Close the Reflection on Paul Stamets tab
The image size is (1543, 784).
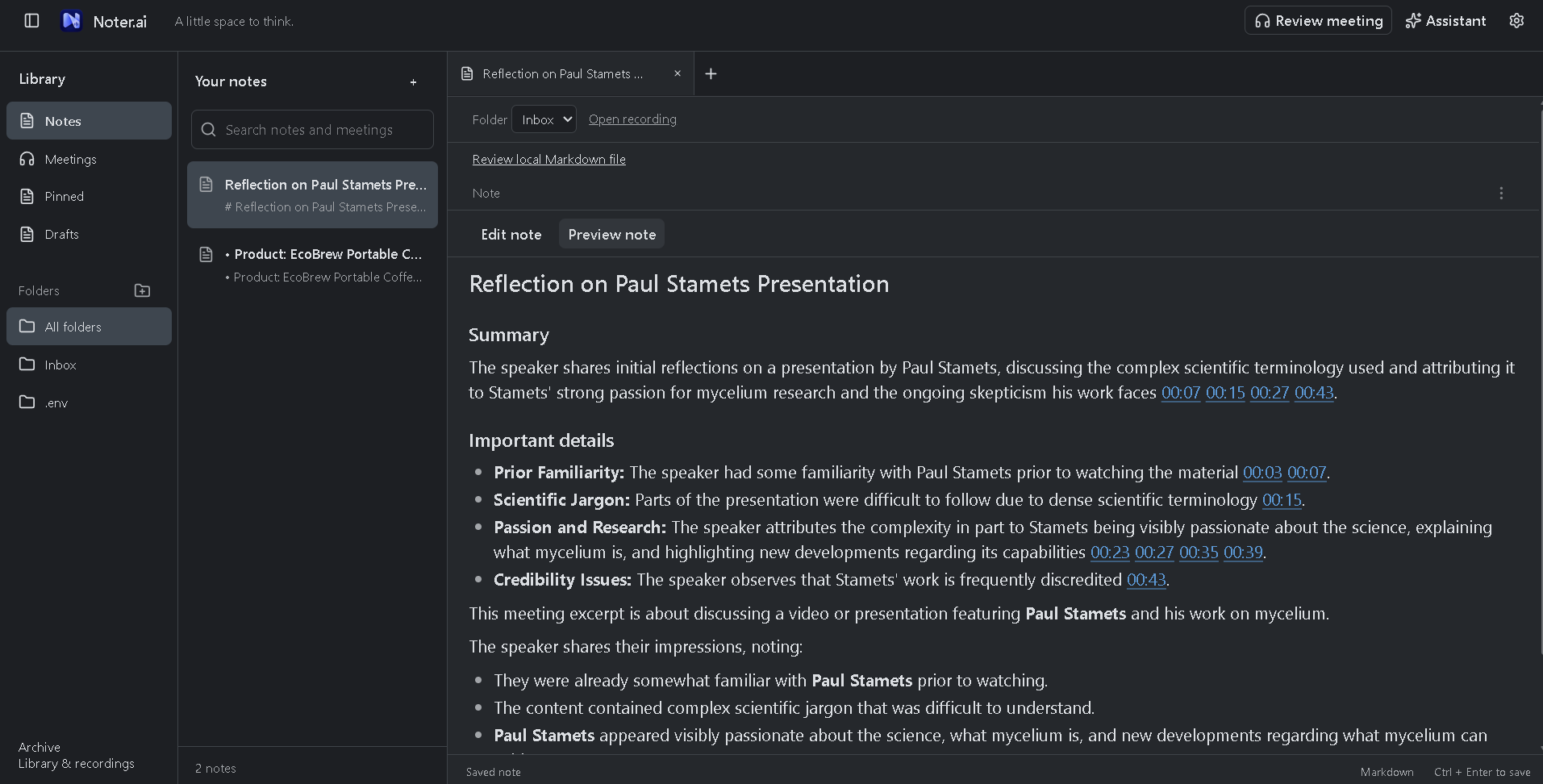coord(678,73)
